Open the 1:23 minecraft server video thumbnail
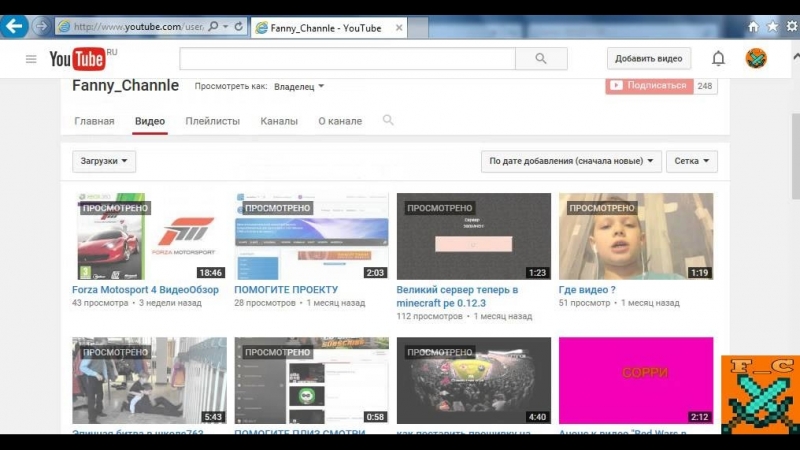800x450 pixels. pos(473,236)
